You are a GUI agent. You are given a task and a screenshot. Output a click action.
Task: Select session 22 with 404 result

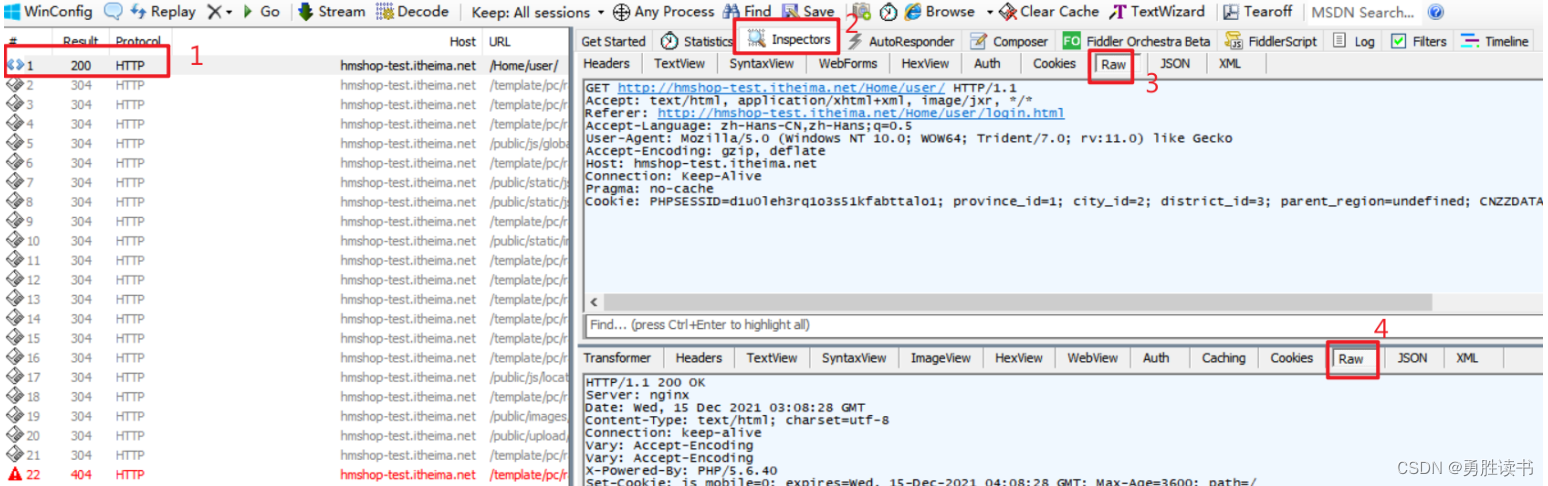pyautogui.click(x=286, y=475)
